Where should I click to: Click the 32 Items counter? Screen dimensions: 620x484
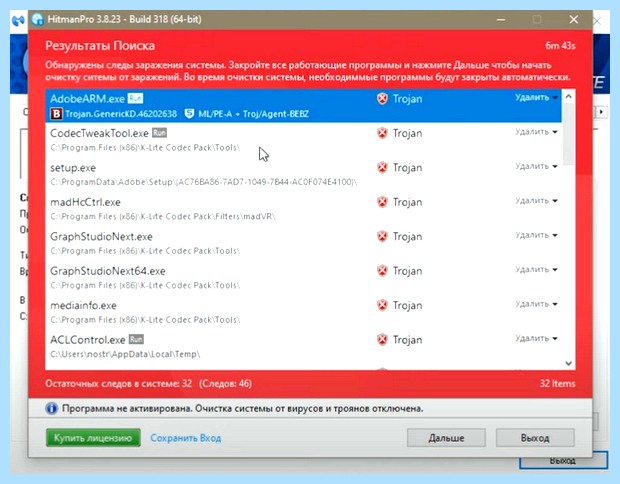[x=558, y=383]
